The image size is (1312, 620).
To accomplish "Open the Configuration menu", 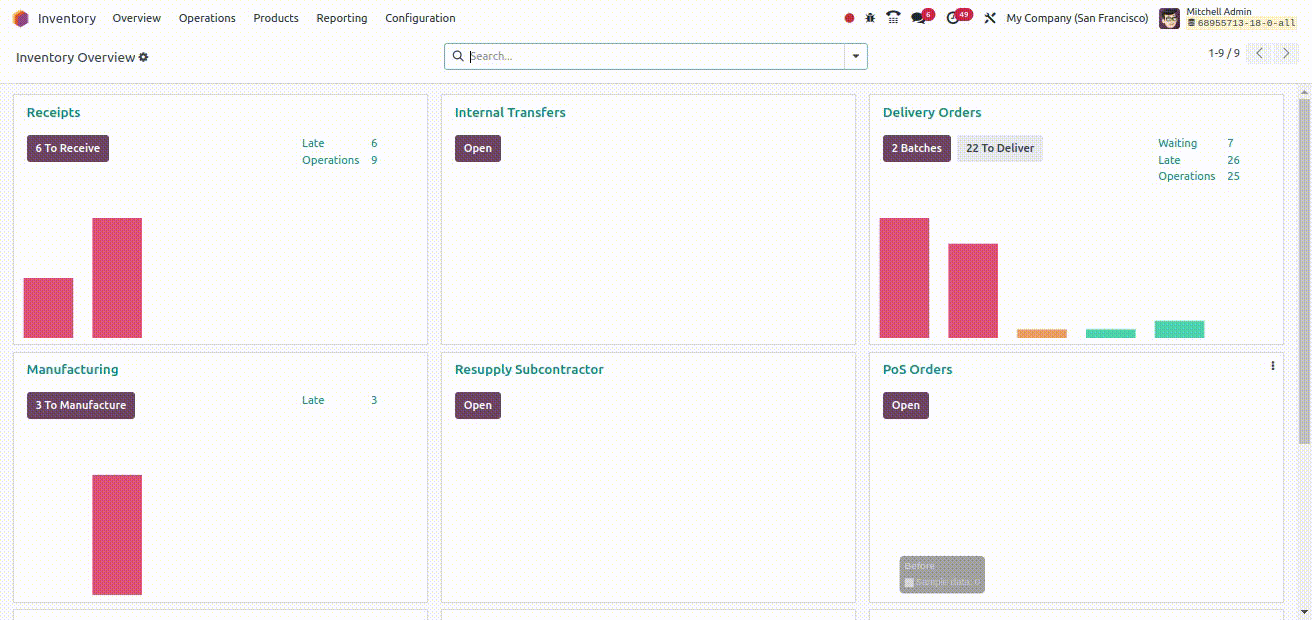I will [x=420, y=18].
